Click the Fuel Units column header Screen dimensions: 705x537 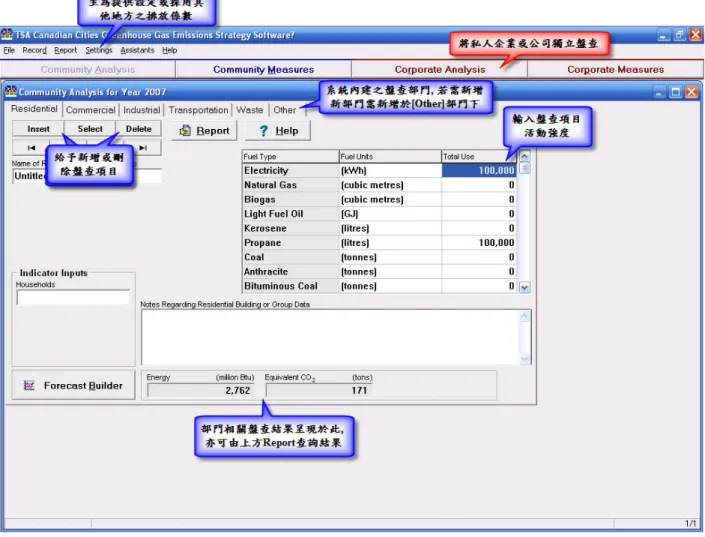(390, 157)
